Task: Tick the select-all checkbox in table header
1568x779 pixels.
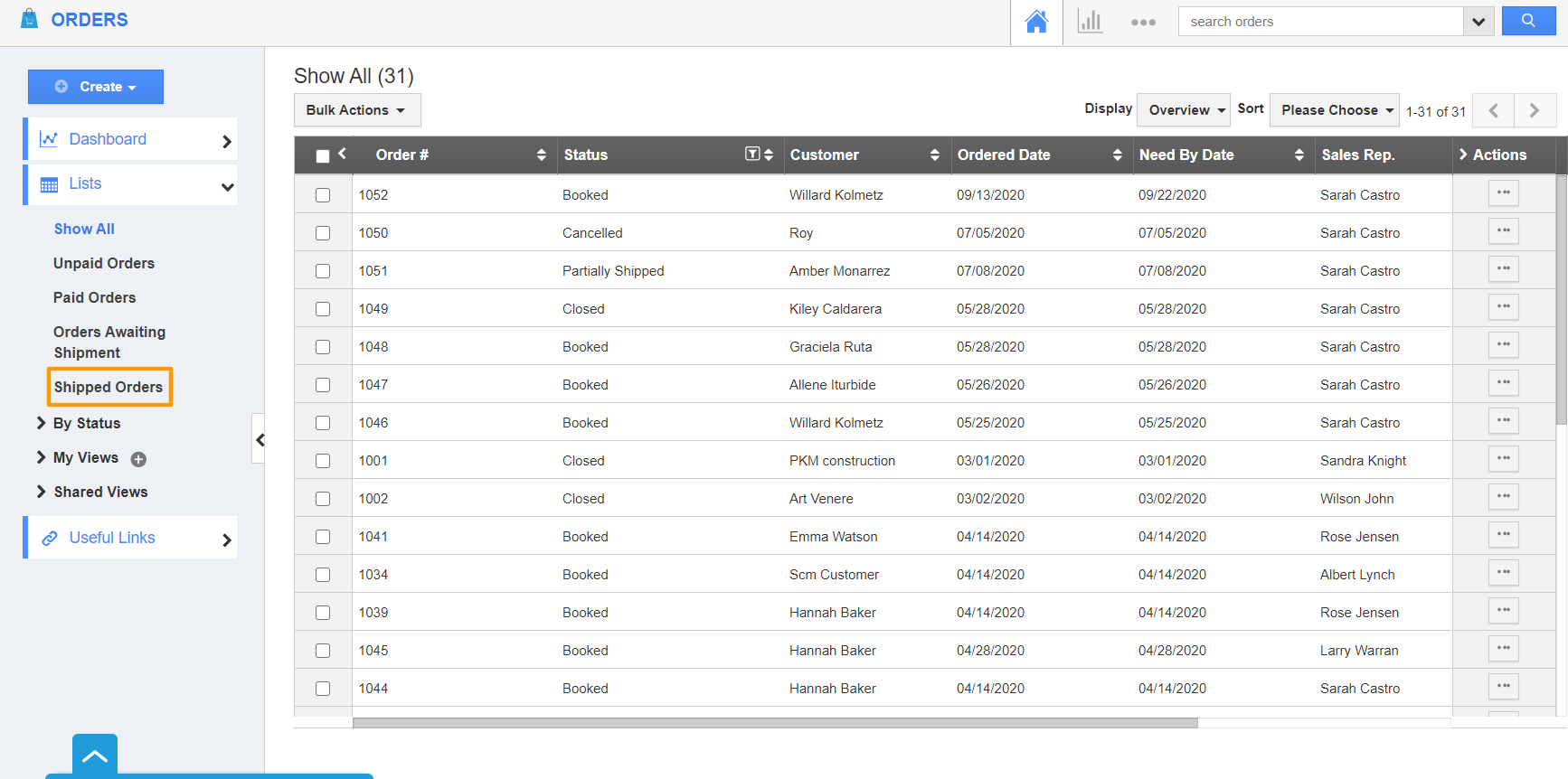Action: 323,155
